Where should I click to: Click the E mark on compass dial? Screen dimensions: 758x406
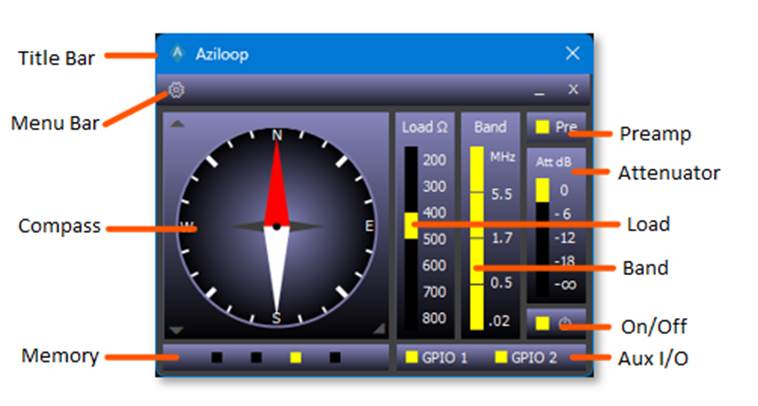click(368, 226)
